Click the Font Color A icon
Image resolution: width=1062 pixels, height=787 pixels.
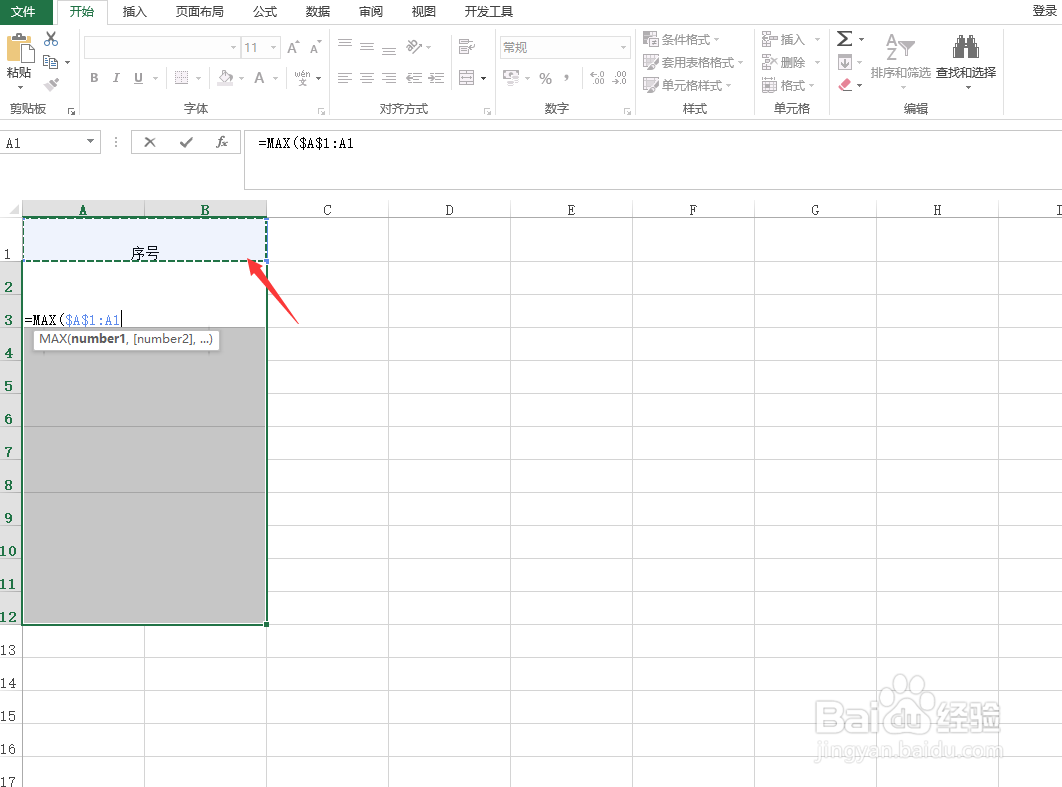click(259, 78)
